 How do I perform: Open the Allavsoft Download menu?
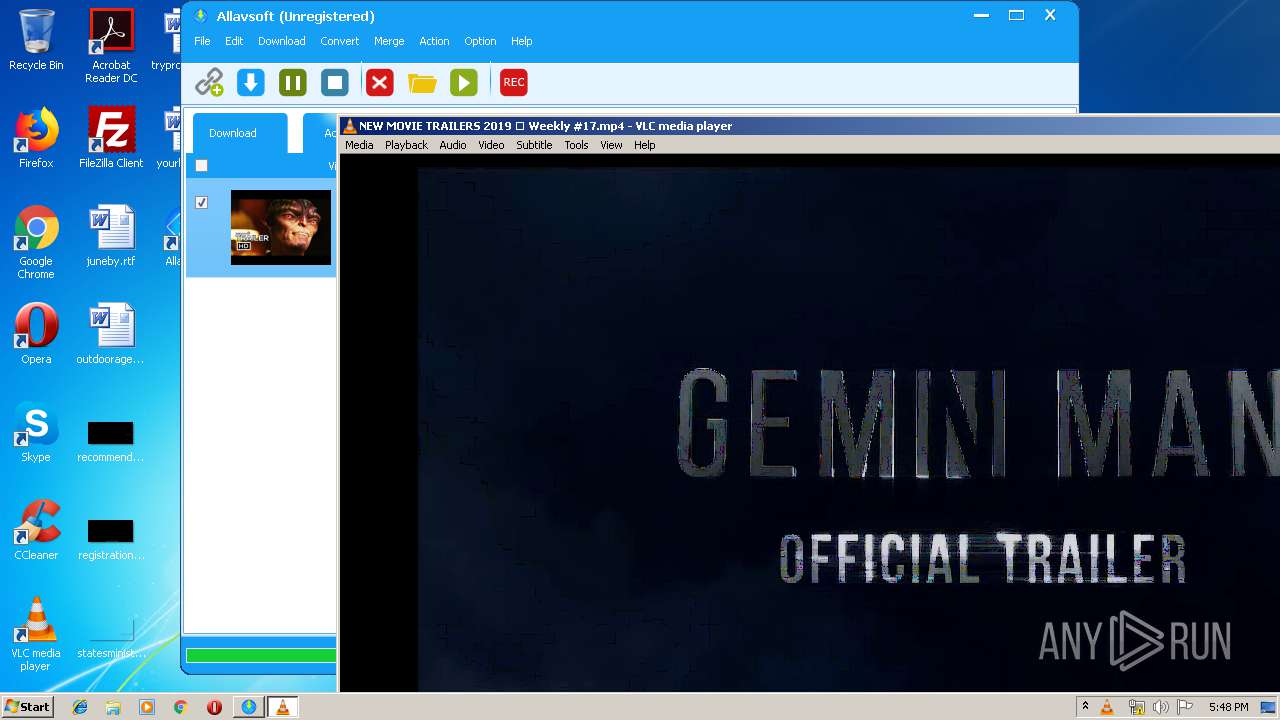(x=281, y=41)
